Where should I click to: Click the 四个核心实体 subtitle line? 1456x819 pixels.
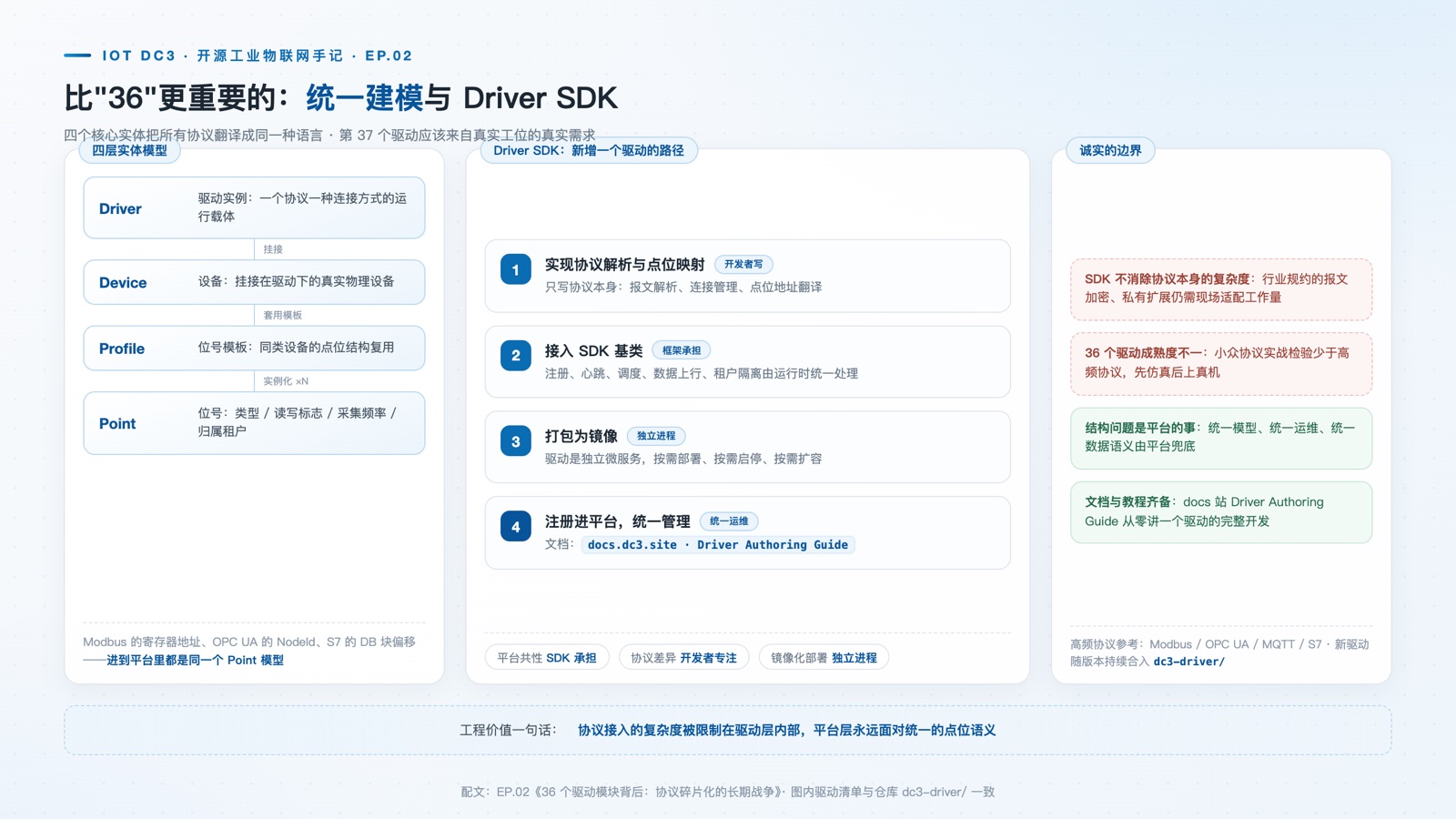pos(329,135)
